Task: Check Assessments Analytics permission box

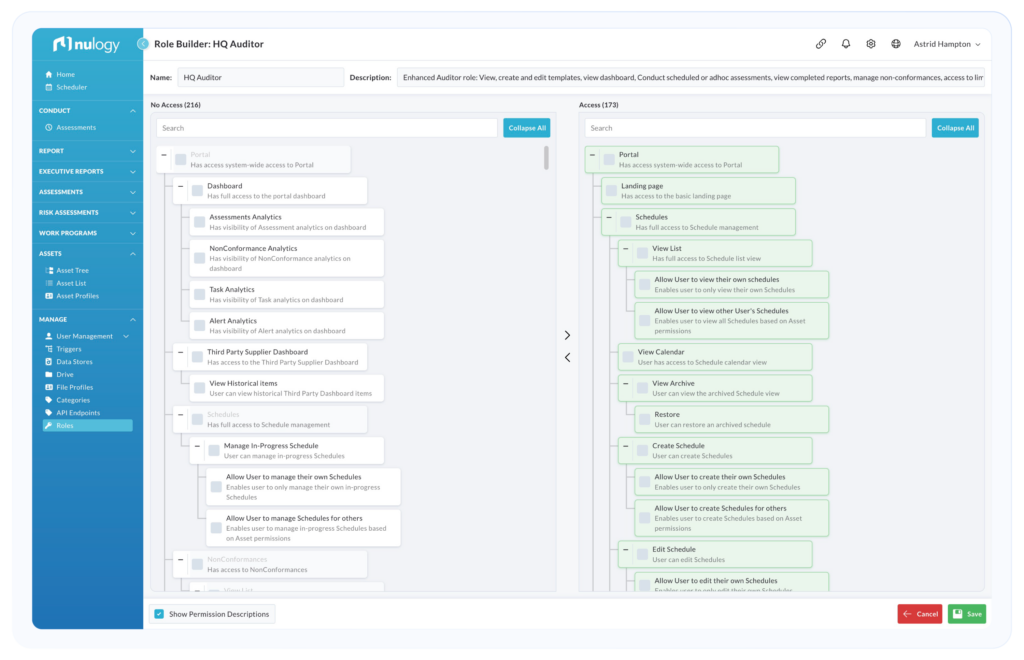Action: pyautogui.click(x=200, y=222)
